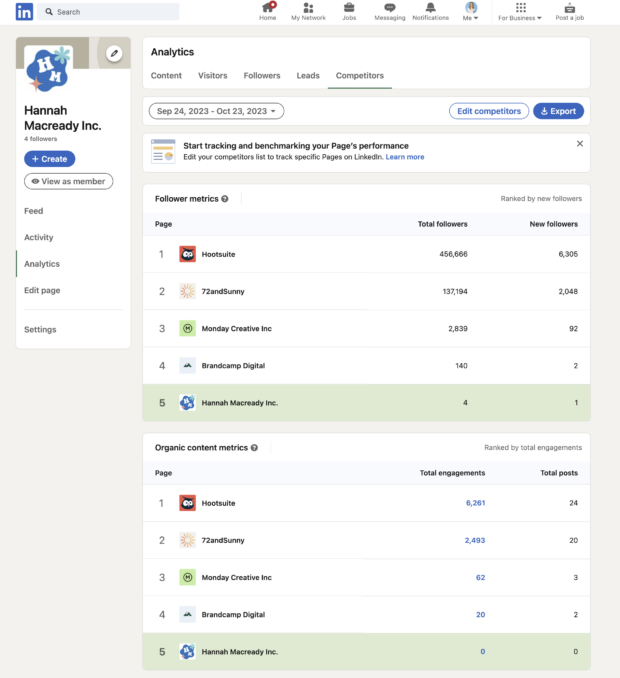Dismiss the benchmarking banner

click(579, 144)
